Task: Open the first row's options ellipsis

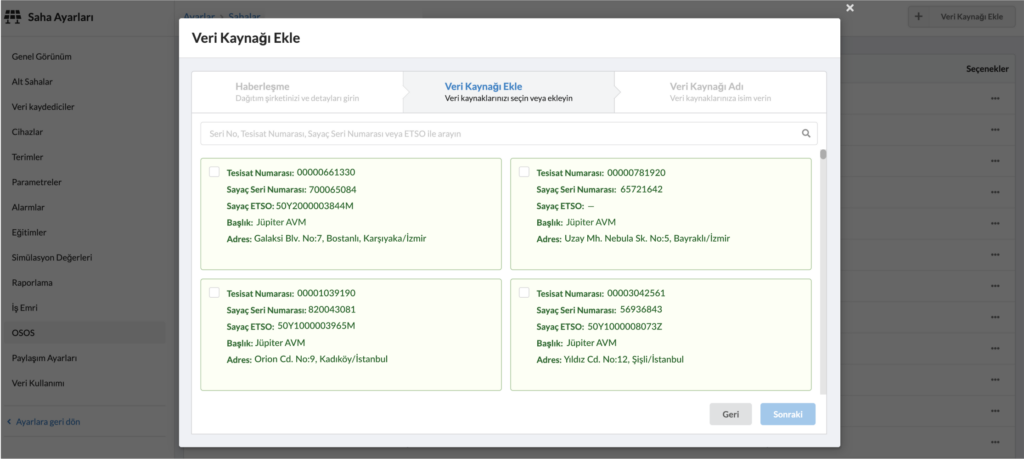Action: pos(994,99)
